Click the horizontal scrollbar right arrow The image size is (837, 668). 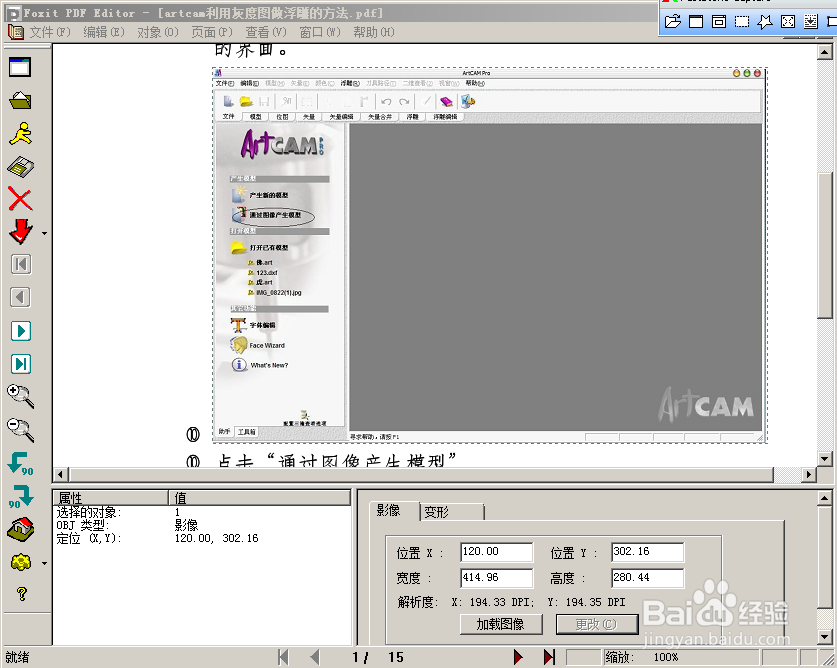[x=809, y=474]
